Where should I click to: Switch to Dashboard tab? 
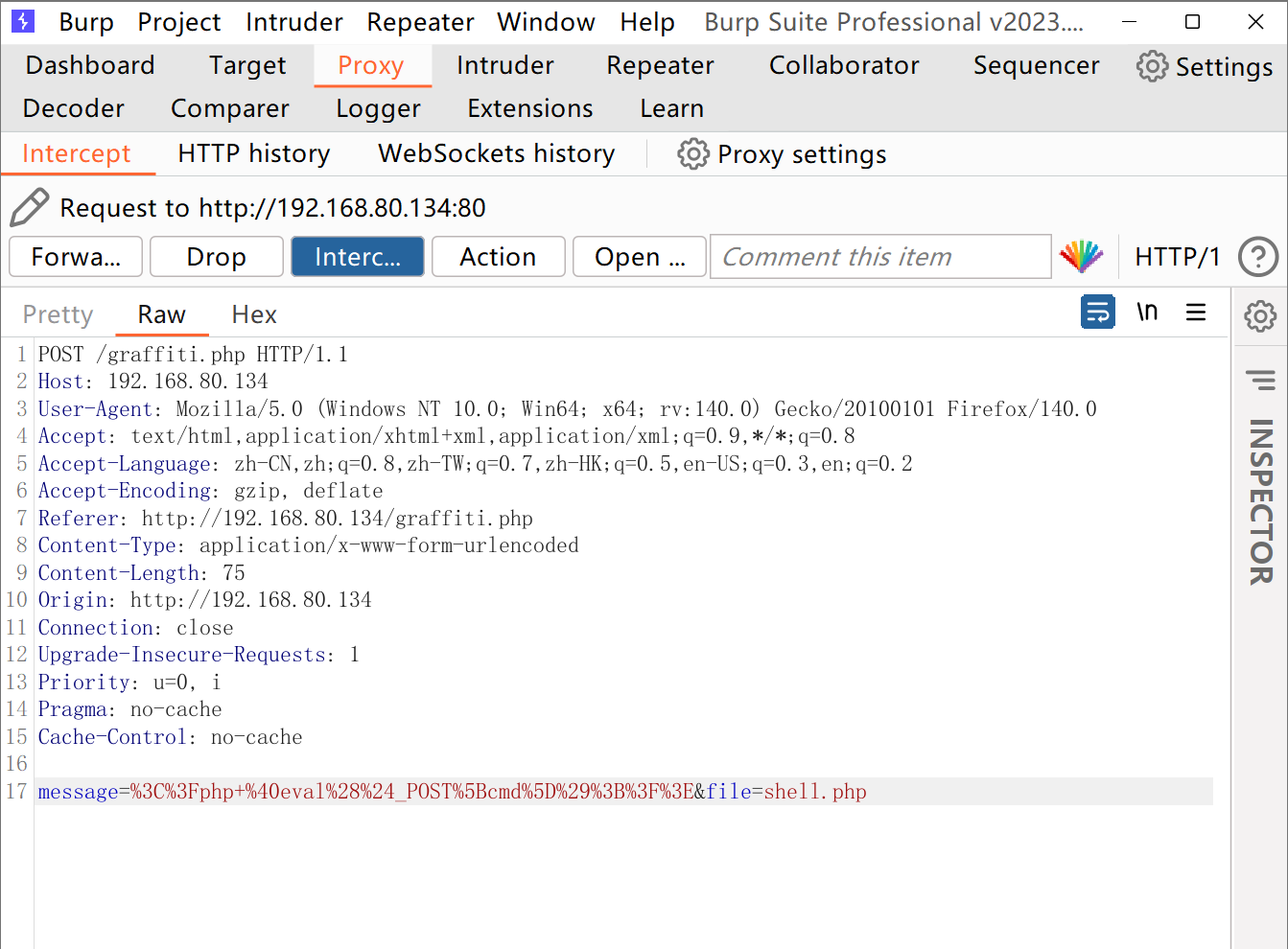coord(90,65)
